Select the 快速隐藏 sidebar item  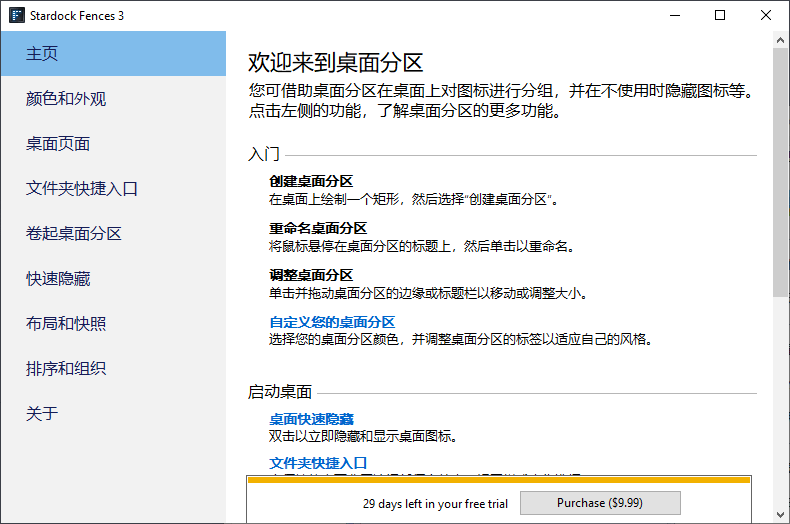coord(113,279)
